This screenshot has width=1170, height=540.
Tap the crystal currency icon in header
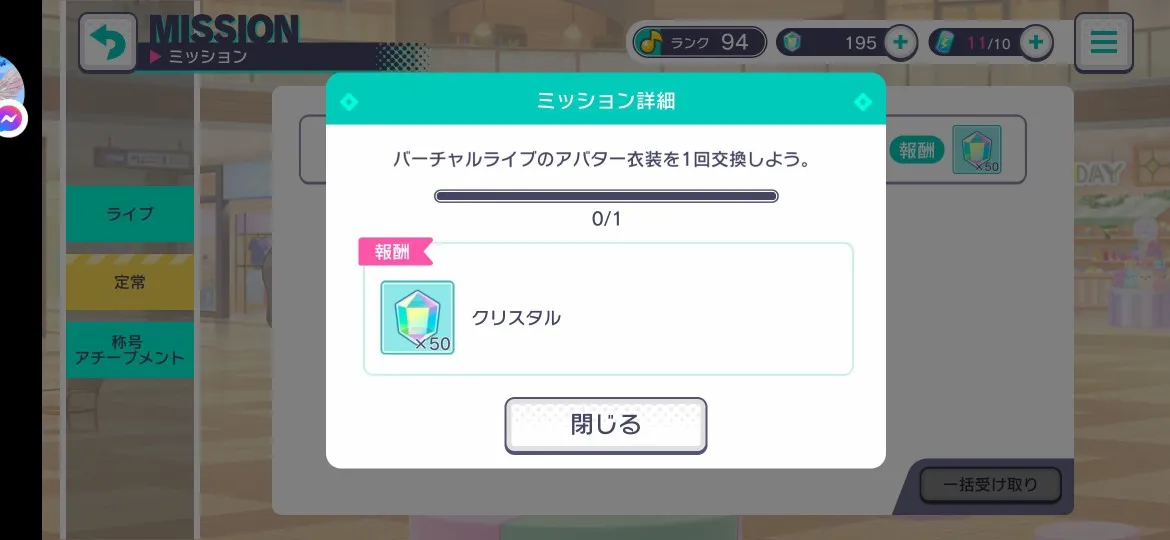[x=792, y=43]
